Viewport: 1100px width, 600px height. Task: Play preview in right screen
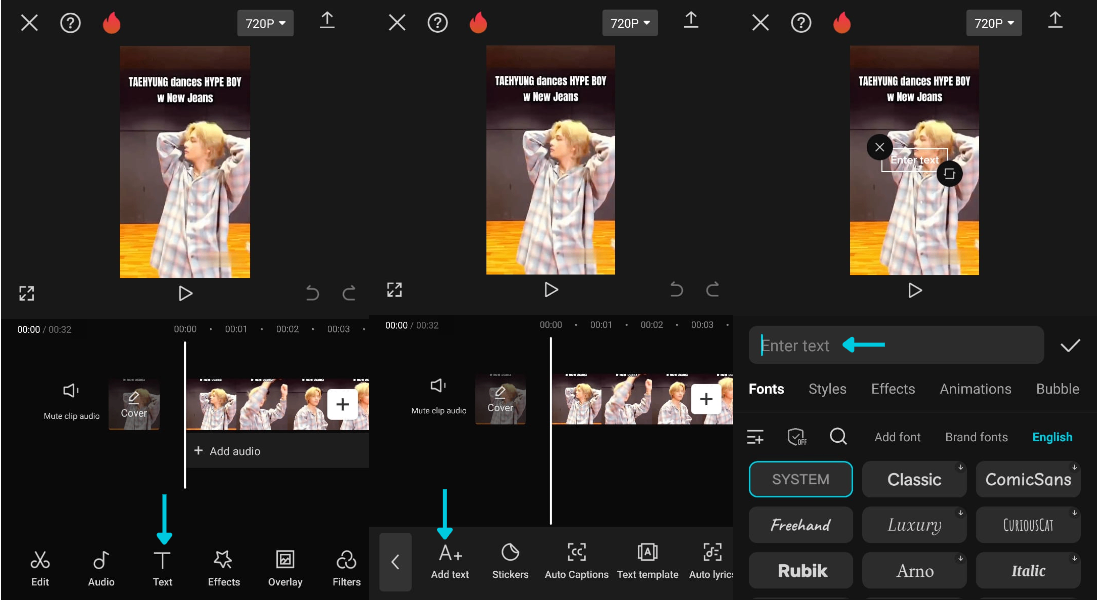click(914, 290)
